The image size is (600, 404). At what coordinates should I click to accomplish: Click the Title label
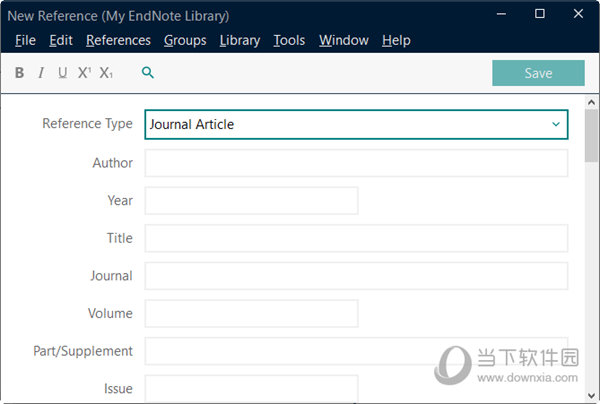120,238
